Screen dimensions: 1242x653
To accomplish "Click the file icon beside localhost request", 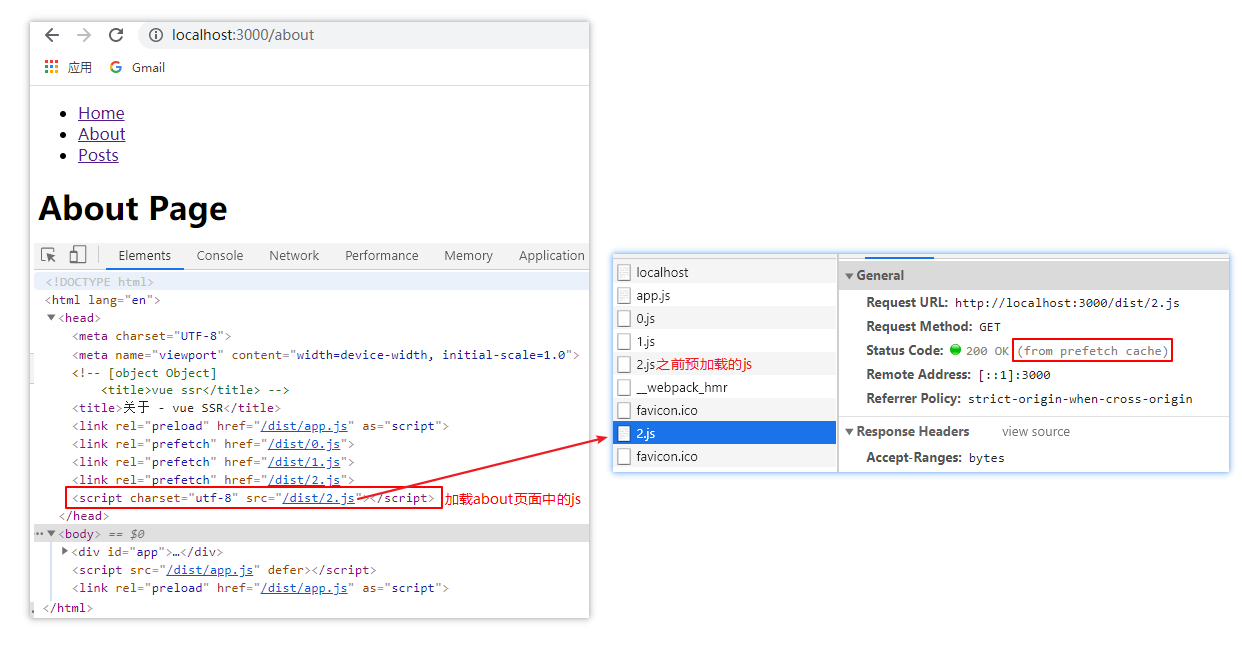I will [x=624, y=272].
